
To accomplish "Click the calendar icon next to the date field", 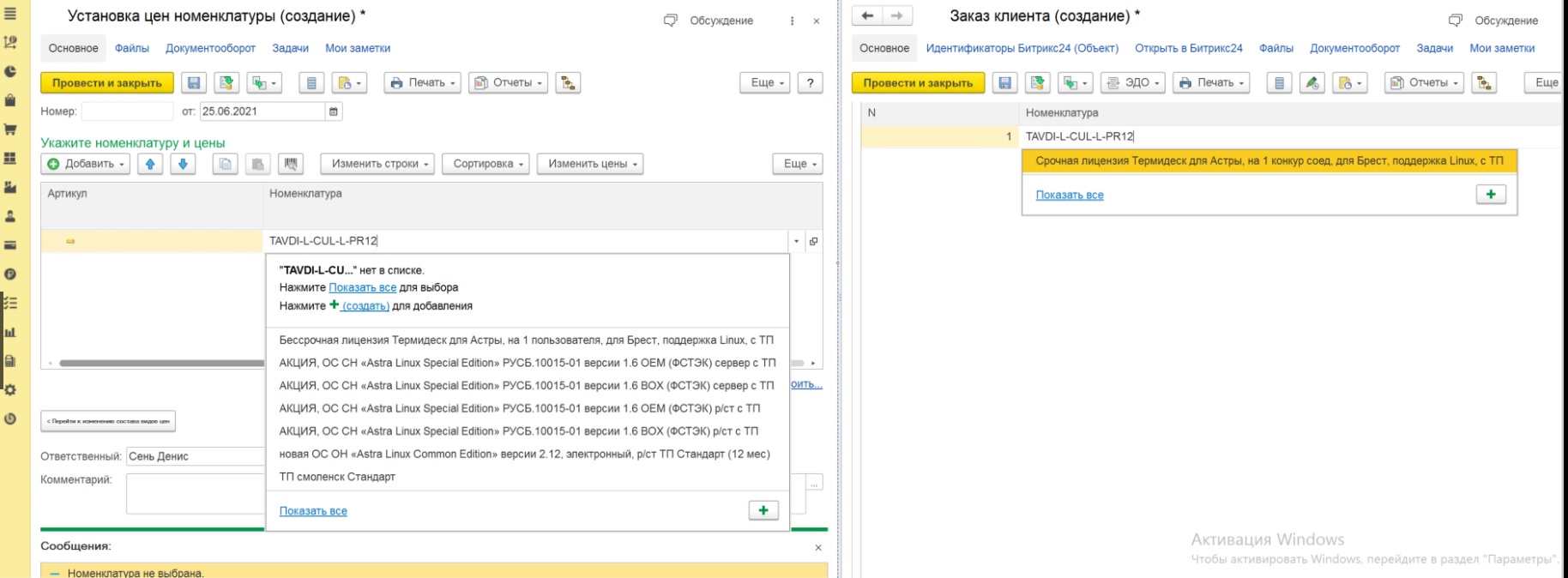I will [334, 111].
